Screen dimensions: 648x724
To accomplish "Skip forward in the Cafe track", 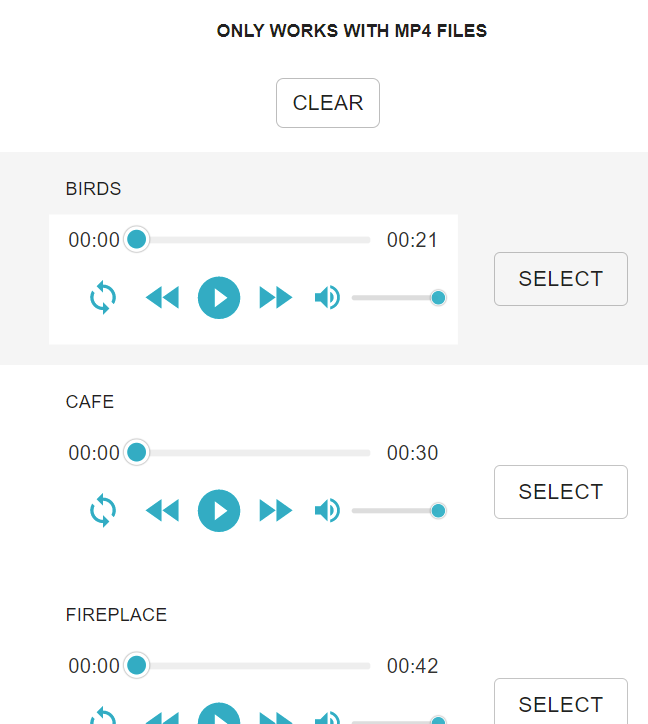I will click(276, 511).
